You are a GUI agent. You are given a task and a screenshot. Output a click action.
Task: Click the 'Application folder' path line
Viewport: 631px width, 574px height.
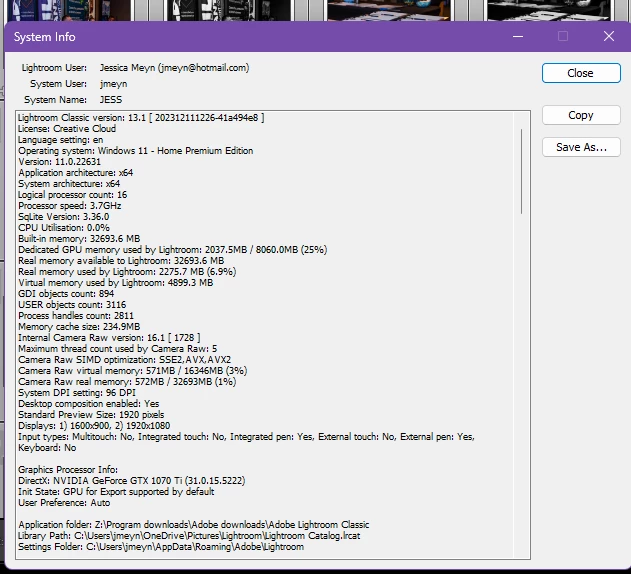(x=194, y=524)
